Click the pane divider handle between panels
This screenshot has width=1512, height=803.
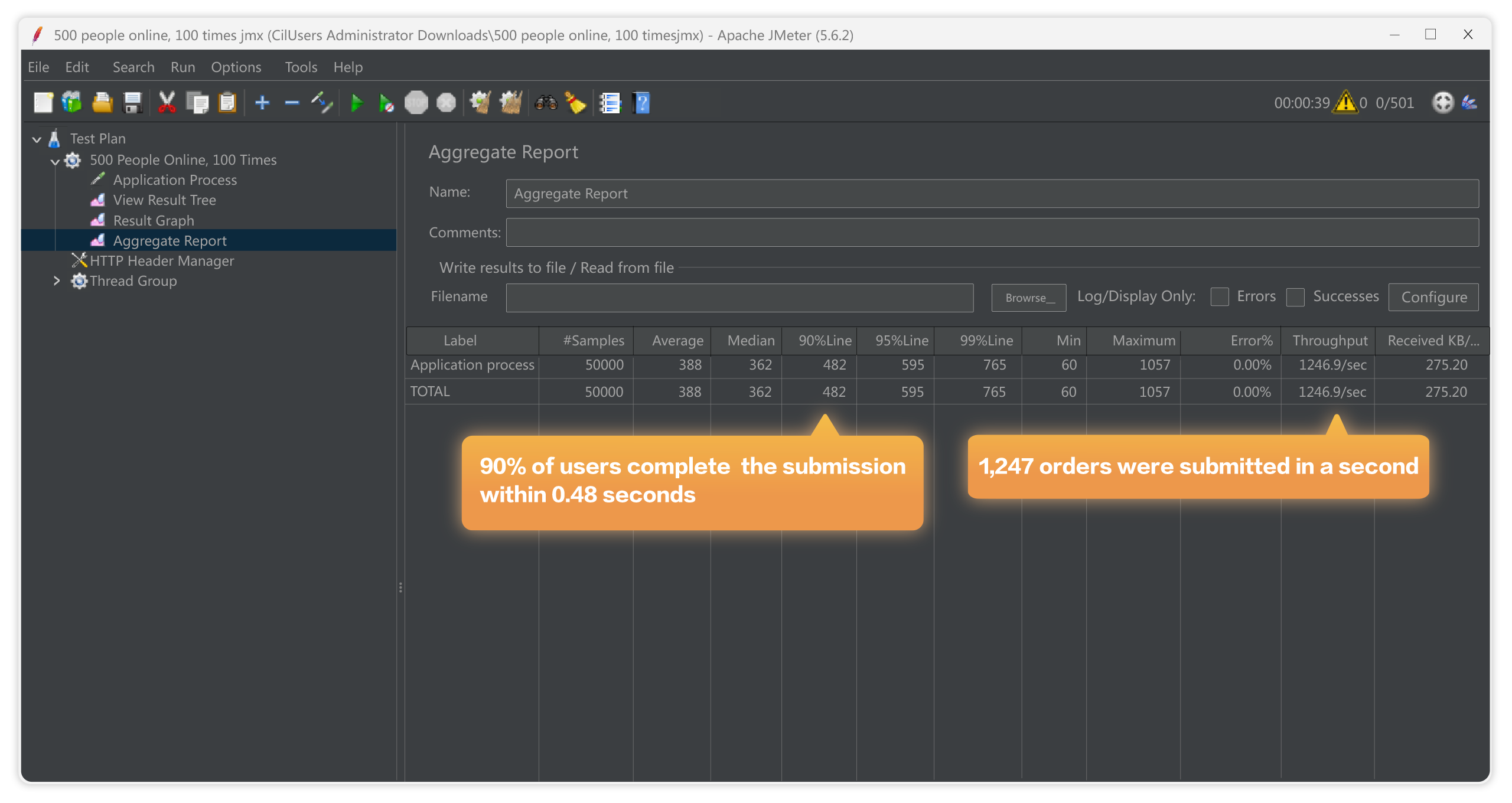point(400,587)
